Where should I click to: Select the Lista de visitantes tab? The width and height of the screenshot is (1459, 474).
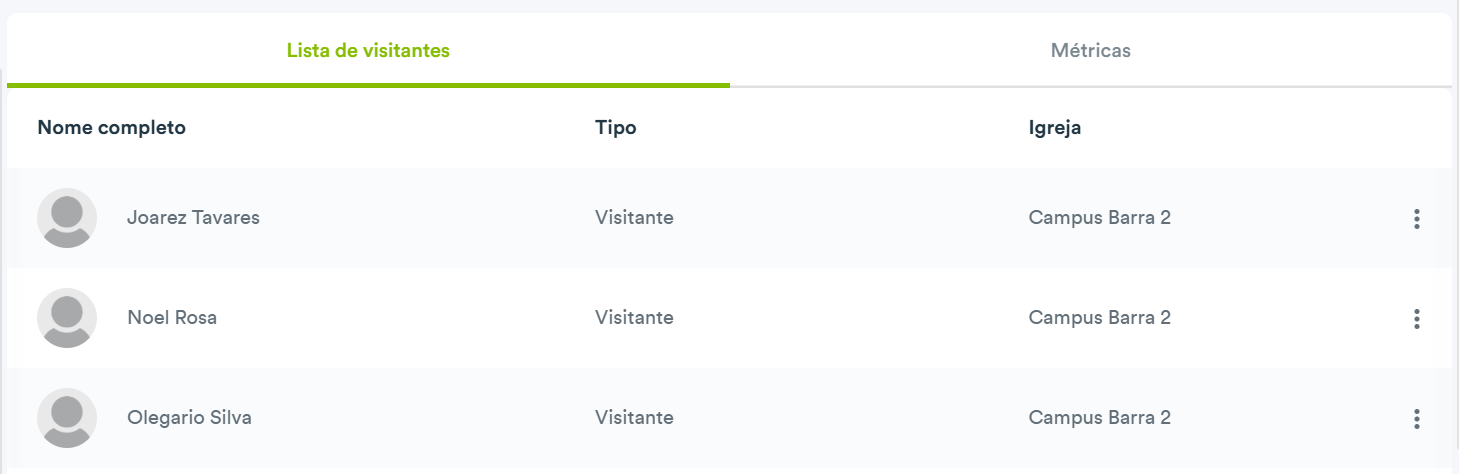[368, 50]
